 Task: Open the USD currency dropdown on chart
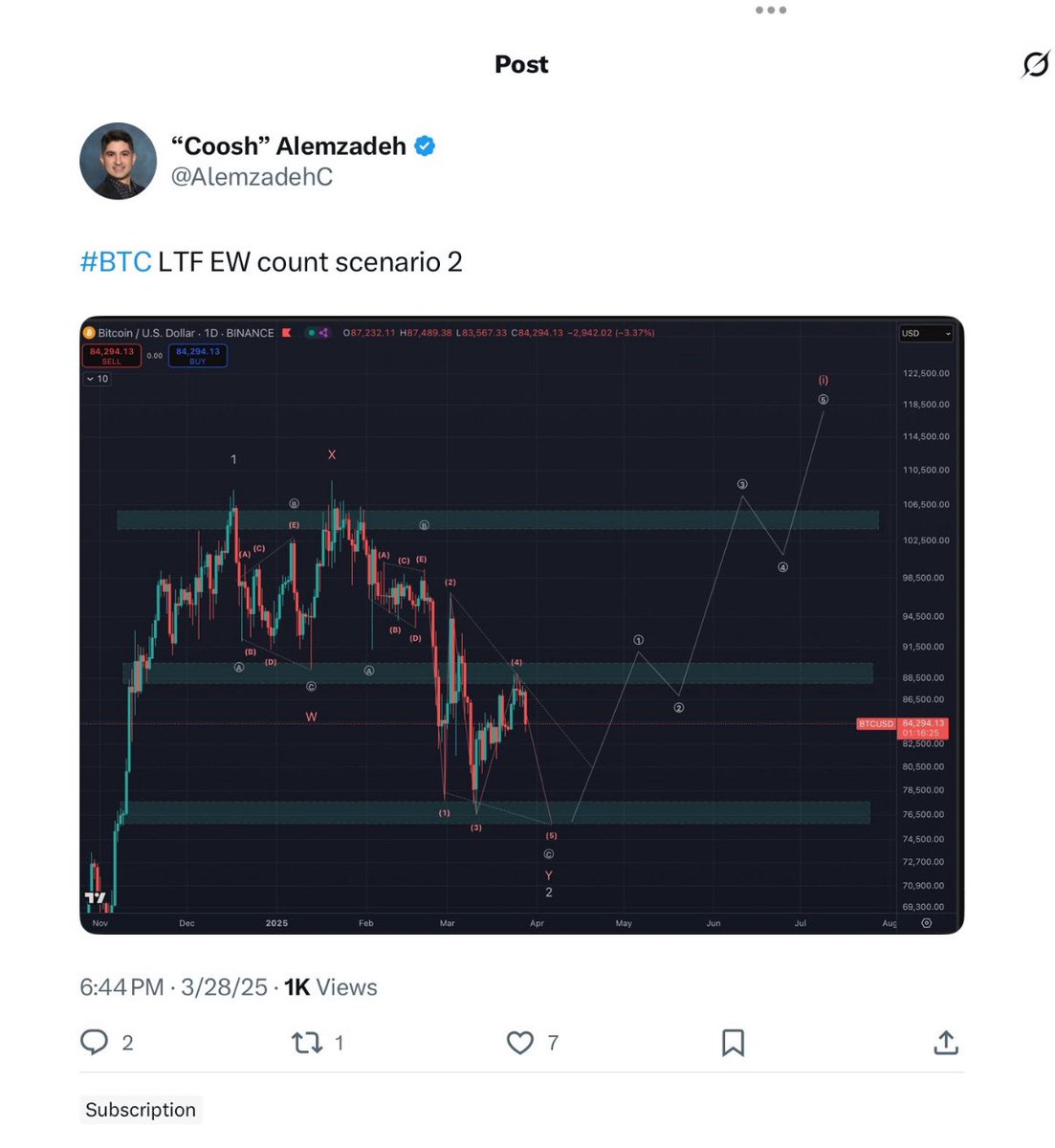tap(926, 333)
